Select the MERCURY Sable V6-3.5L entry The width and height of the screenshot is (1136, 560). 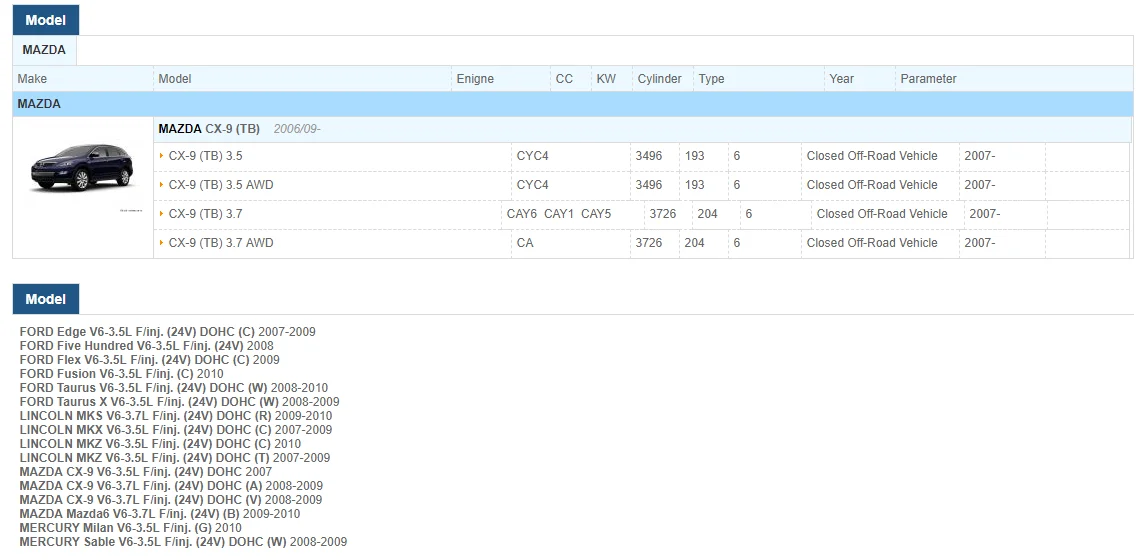point(183,542)
